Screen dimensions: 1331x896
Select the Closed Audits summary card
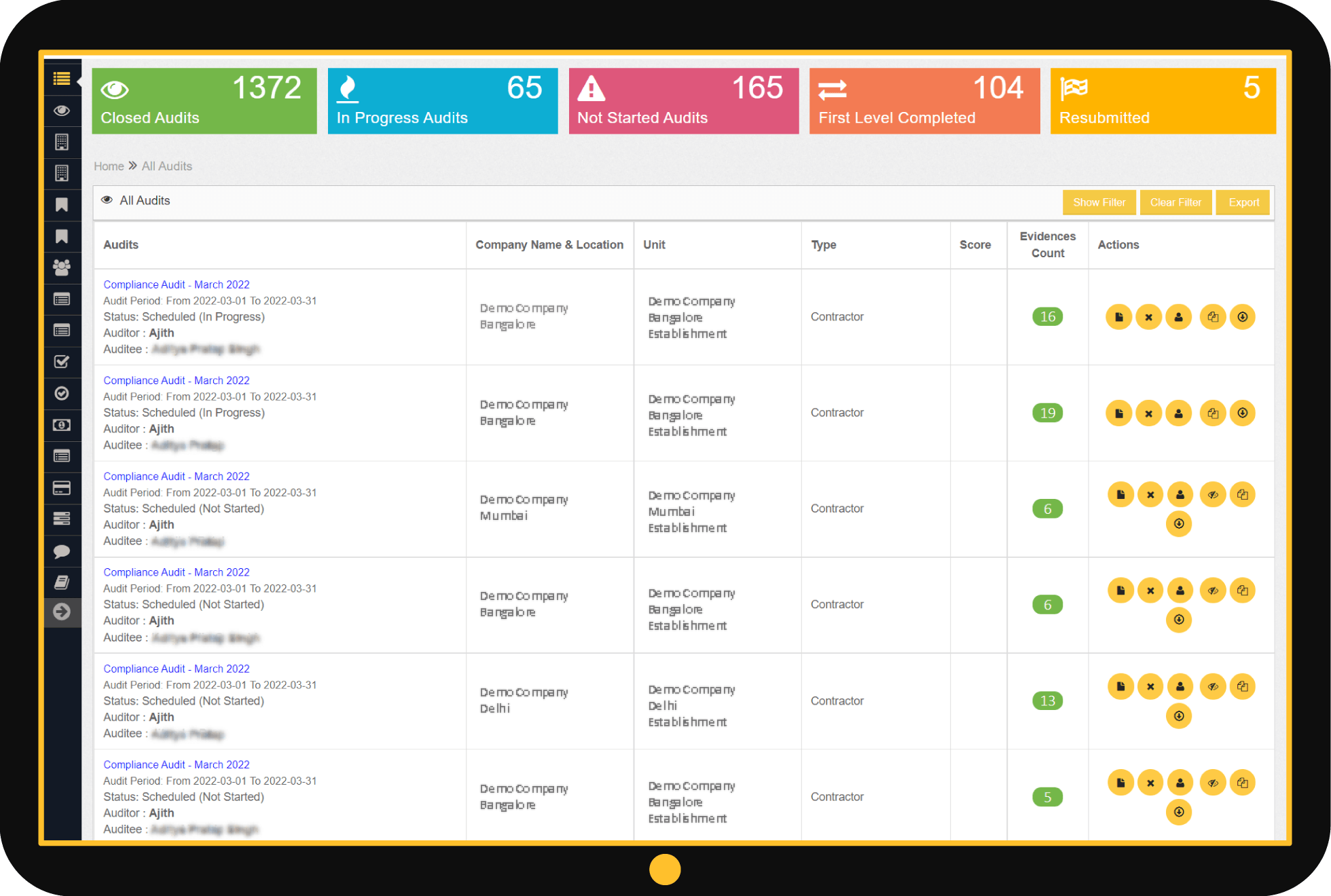(x=204, y=100)
